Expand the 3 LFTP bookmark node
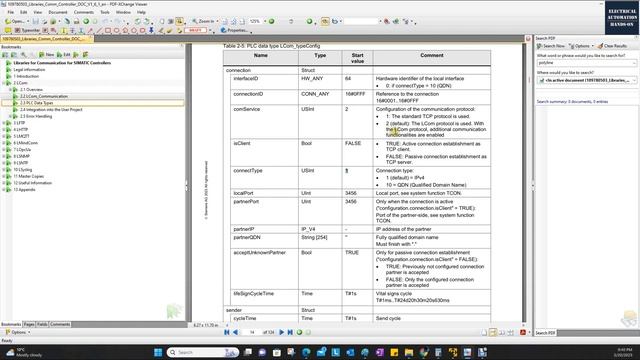 (4, 123)
